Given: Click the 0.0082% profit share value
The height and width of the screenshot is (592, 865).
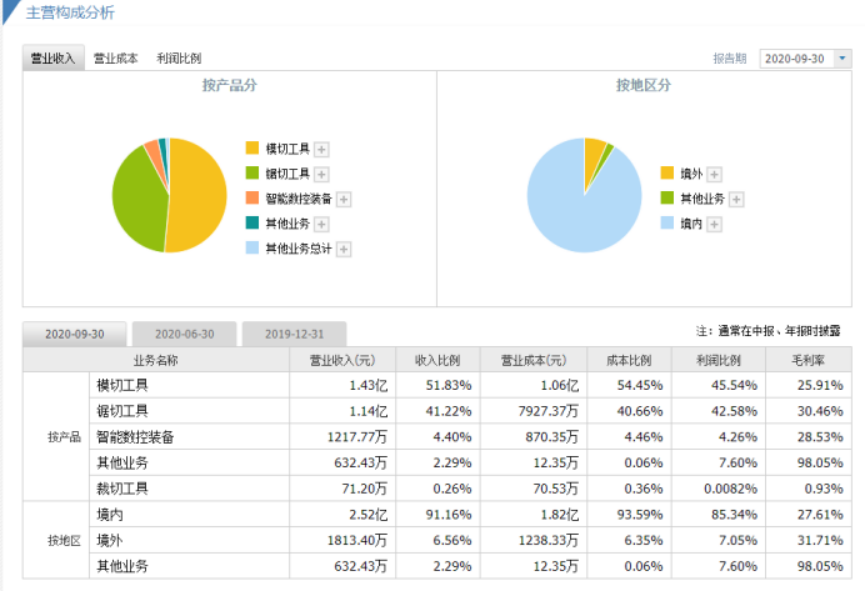Looking at the screenshot, I should click(x=730, y=489).
